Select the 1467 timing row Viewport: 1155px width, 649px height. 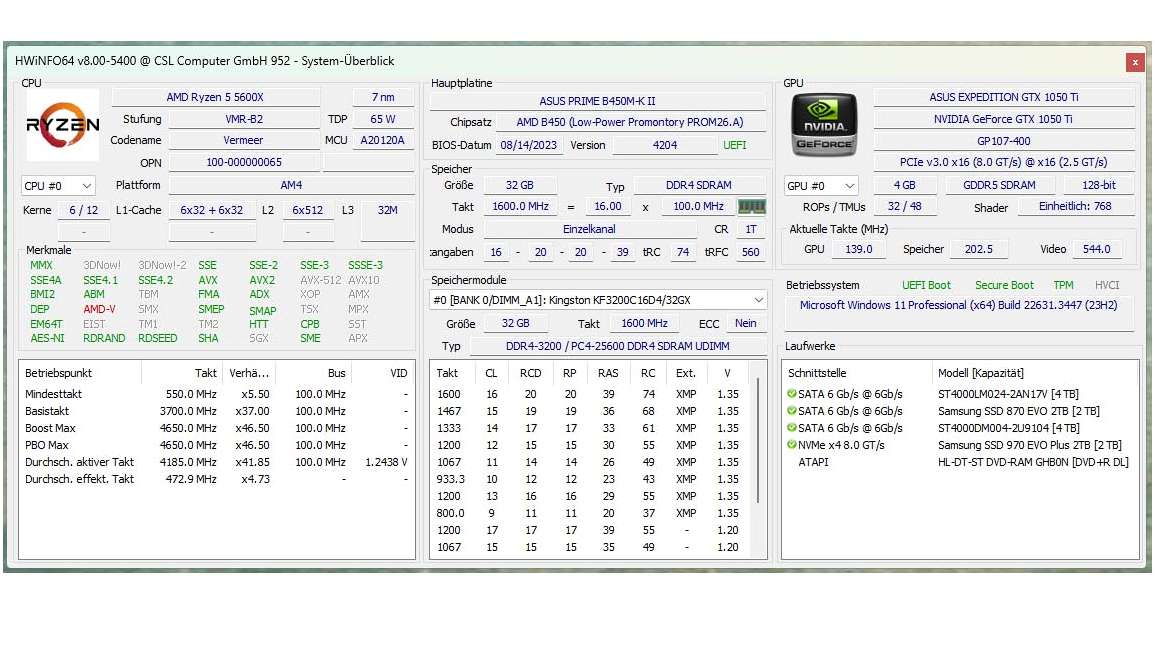[x=591, y=411]
